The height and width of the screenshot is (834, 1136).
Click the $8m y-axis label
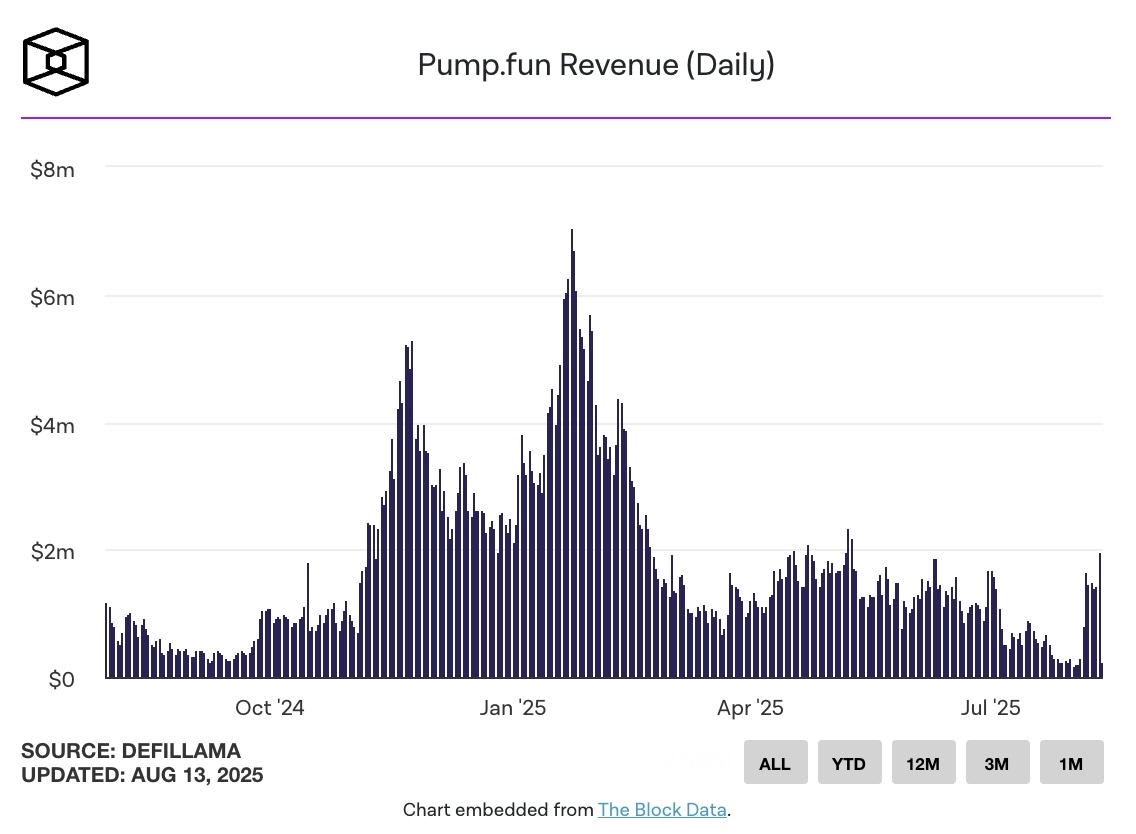tap(52, 170)
